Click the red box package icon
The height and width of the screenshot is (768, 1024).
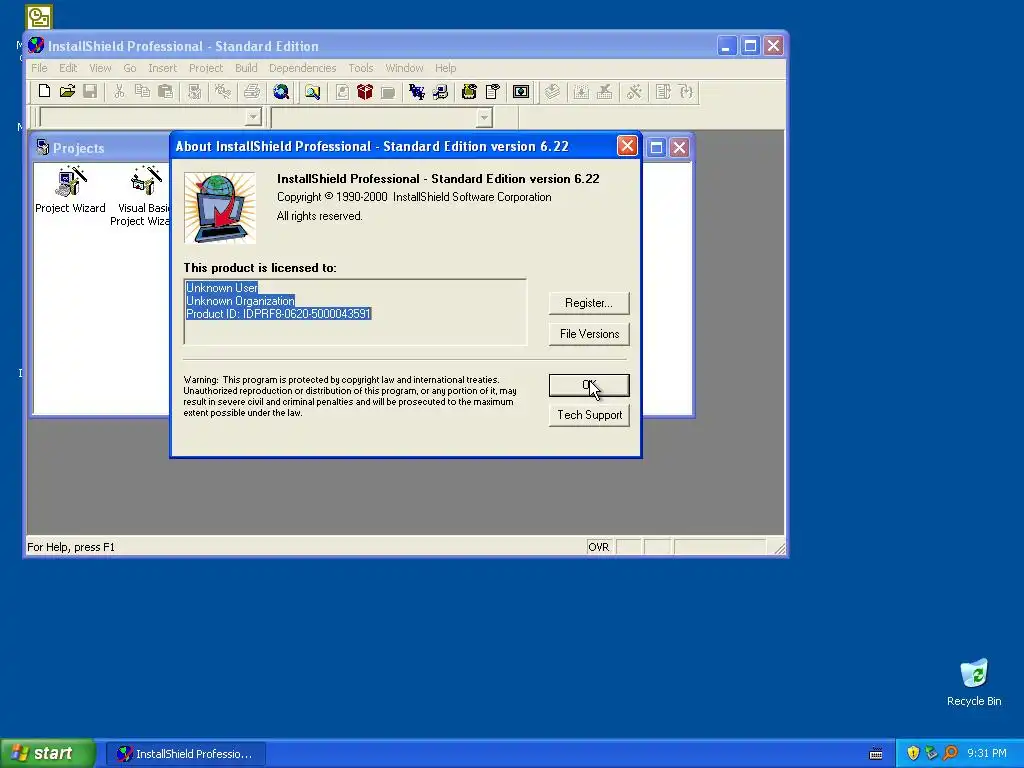(364, 91)
